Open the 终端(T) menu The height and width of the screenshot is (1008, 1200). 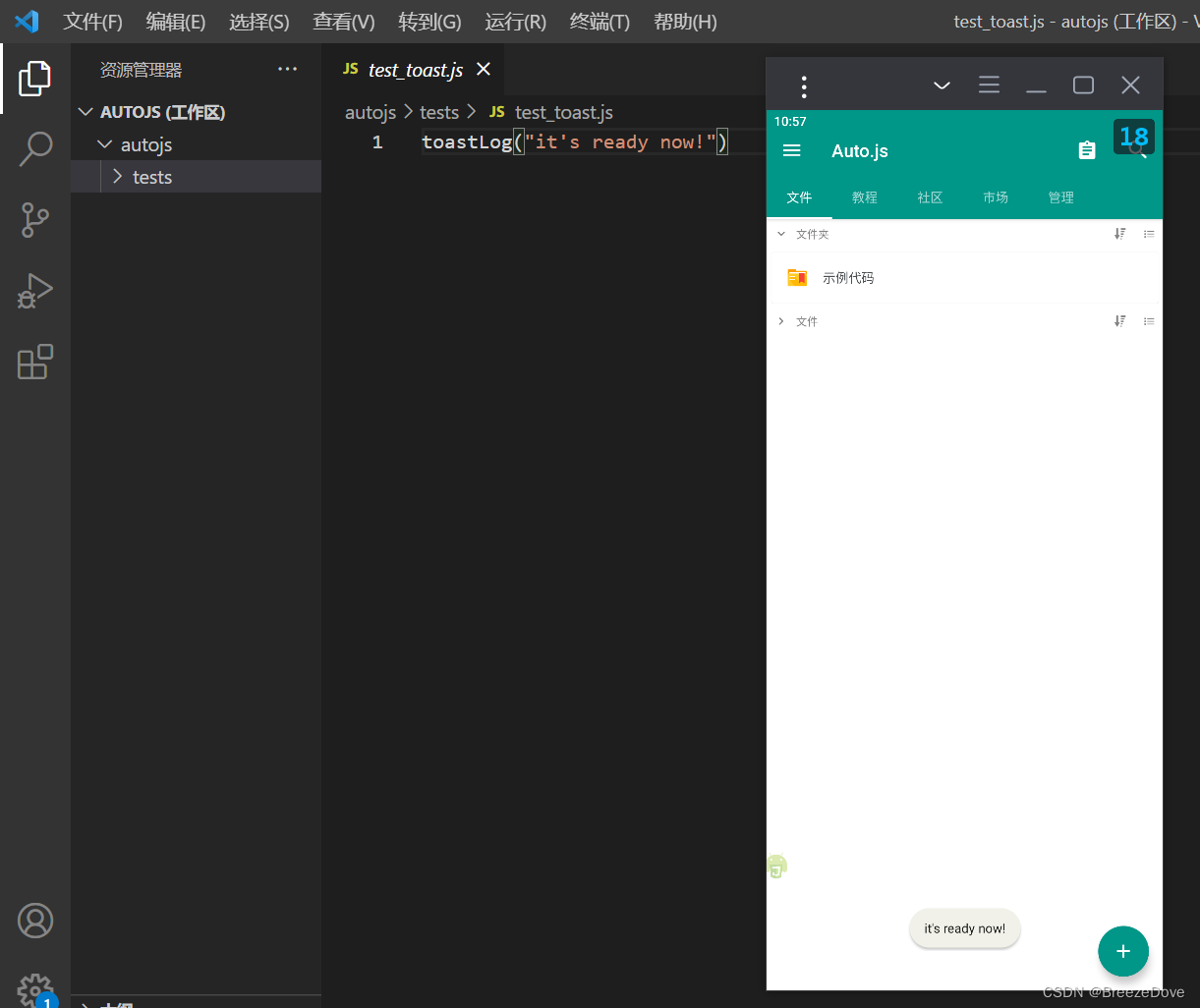(x=600, y=22)
